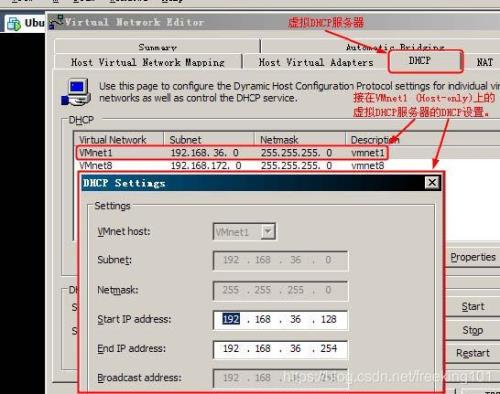Image resolution: width=500 pixels, height=394 pixels.
Task: Select the VMnet1 row in DHCP list
Action: (232, 153)
